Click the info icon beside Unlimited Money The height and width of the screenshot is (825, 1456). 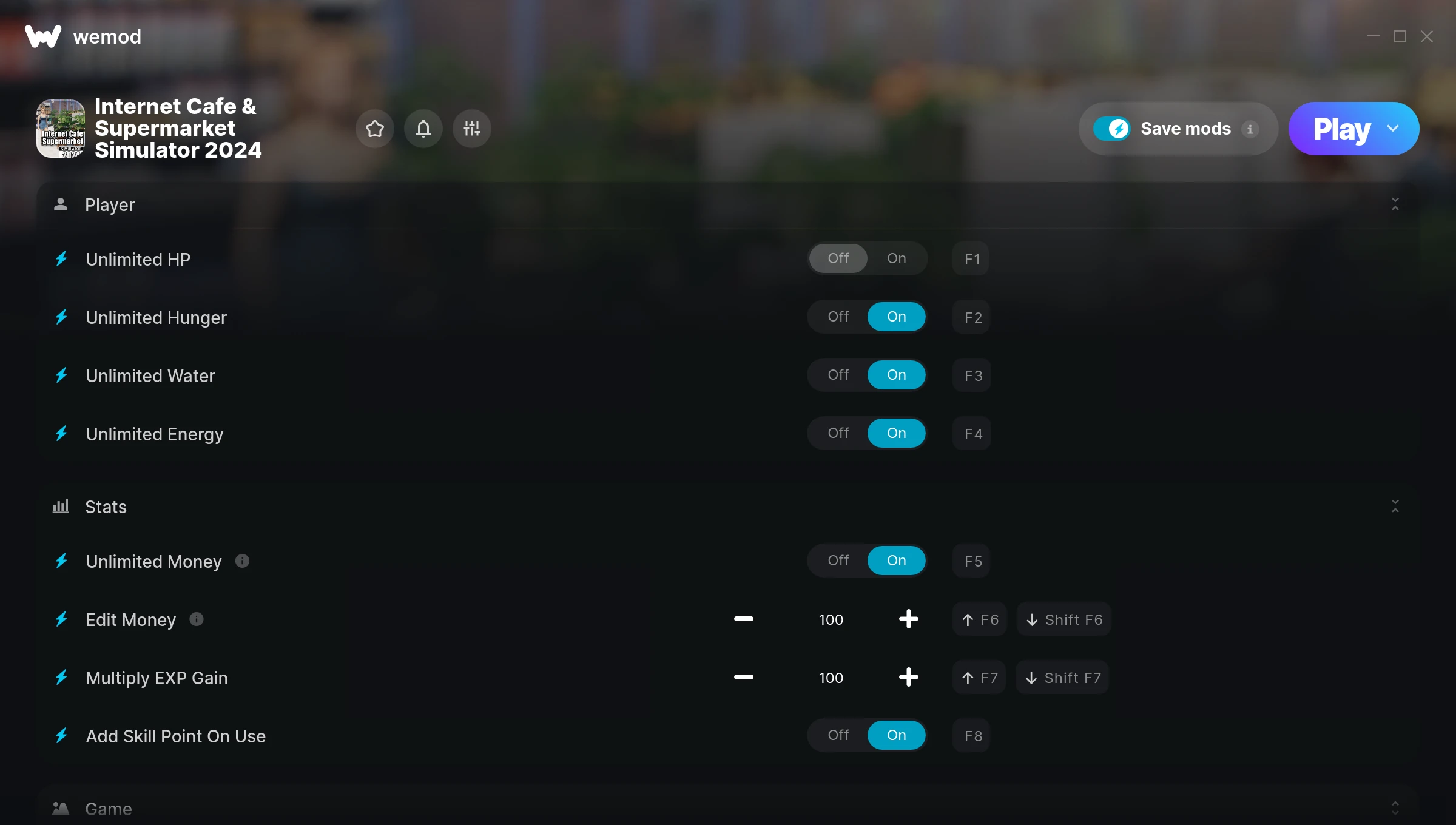(242, 561)
